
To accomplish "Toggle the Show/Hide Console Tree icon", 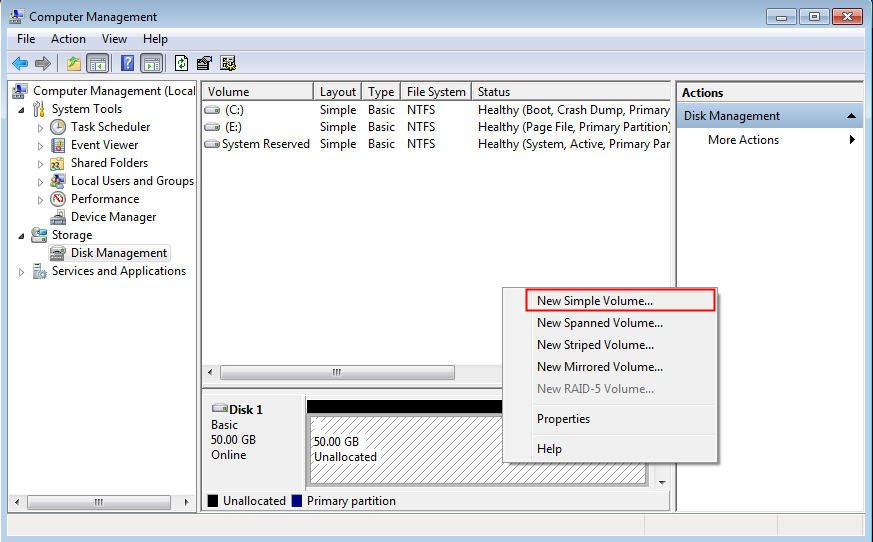I will coord(98,64).
